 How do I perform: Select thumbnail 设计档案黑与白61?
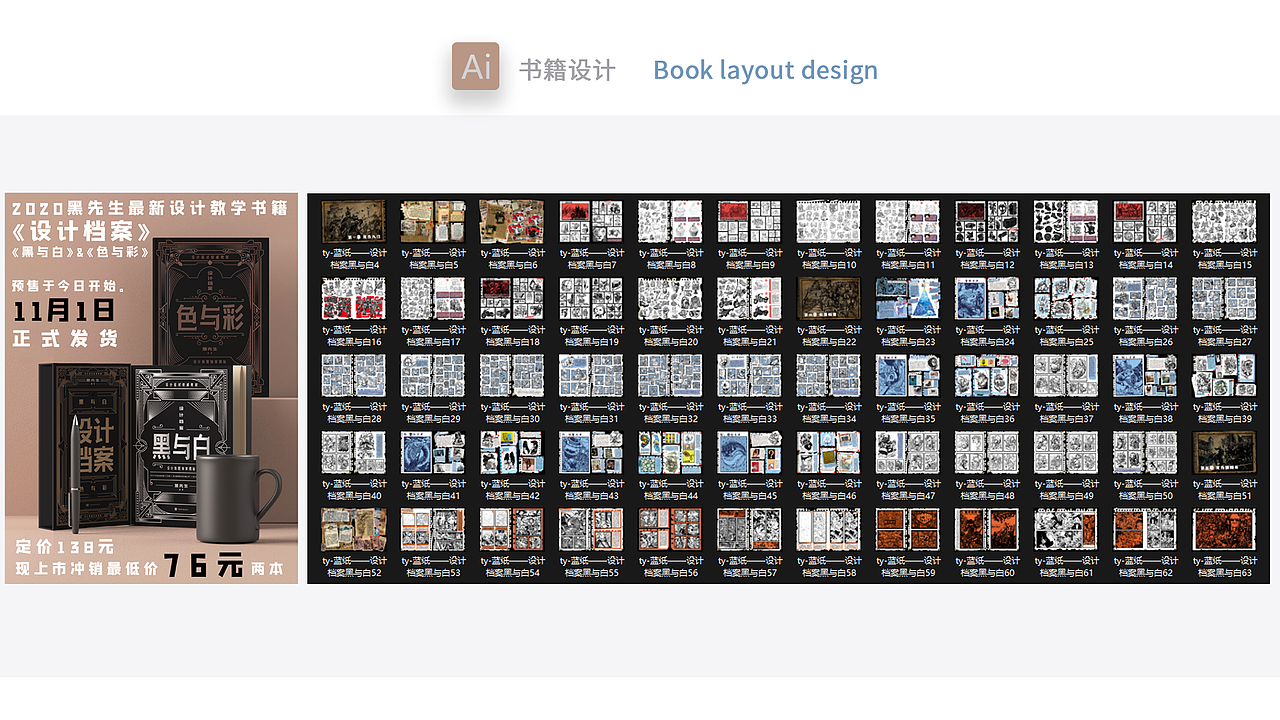[x=1066, y=529]
